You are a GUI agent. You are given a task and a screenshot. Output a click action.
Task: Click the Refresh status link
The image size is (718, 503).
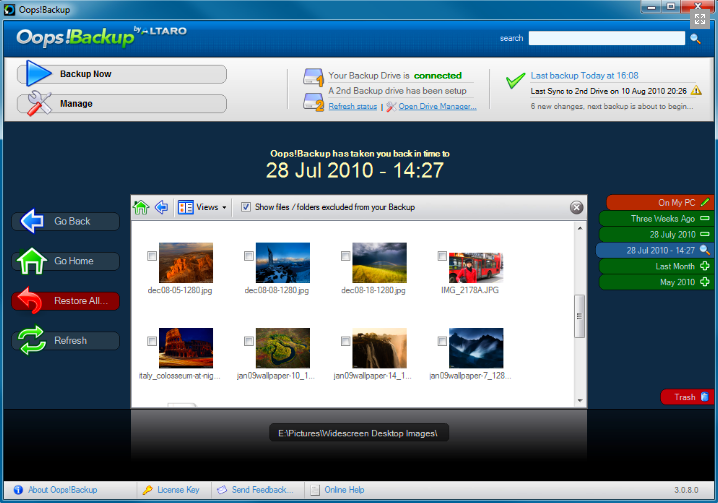coord(352,106)
